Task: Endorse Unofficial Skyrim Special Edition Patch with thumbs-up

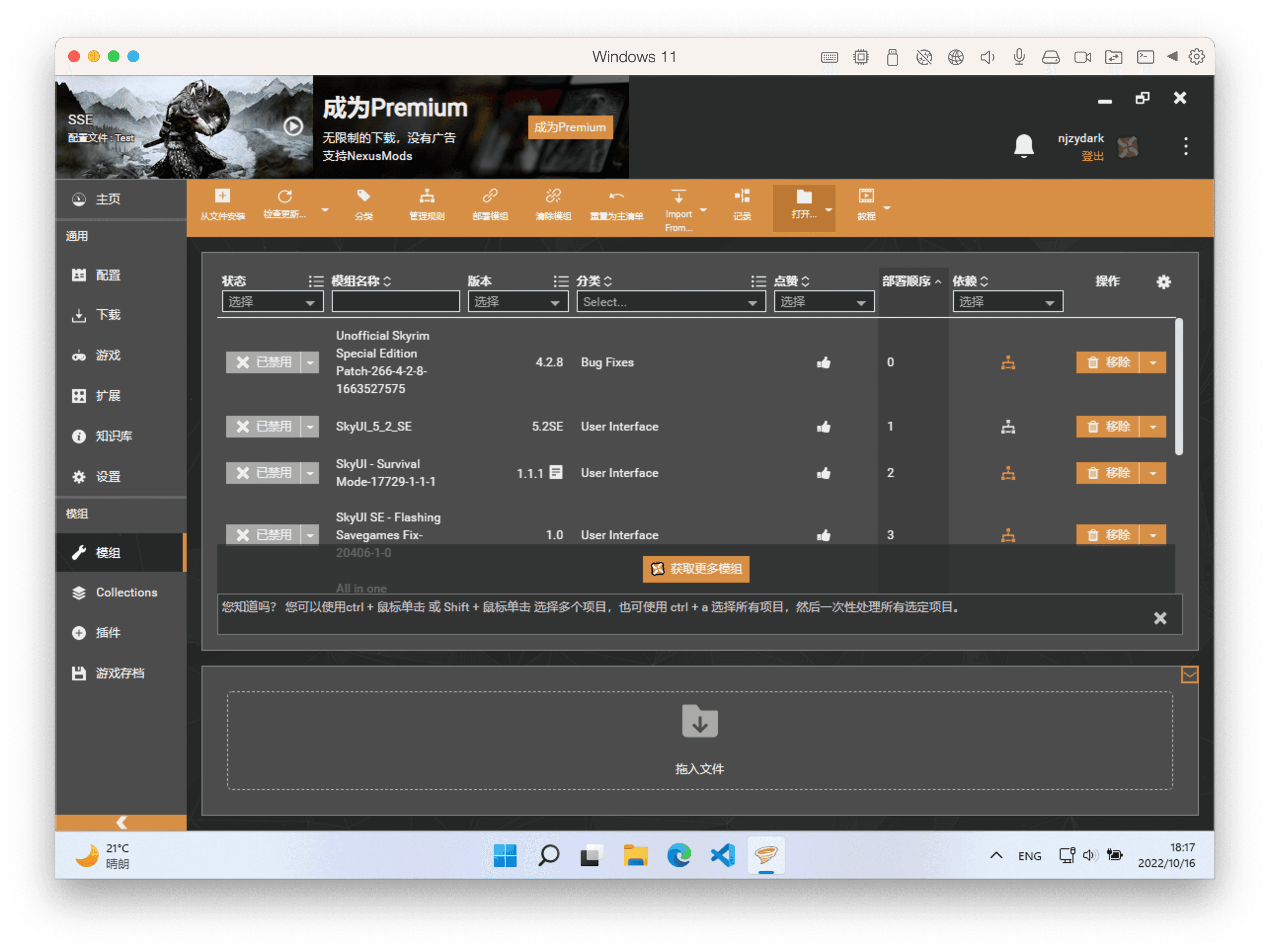Action: tap(823, 362)
